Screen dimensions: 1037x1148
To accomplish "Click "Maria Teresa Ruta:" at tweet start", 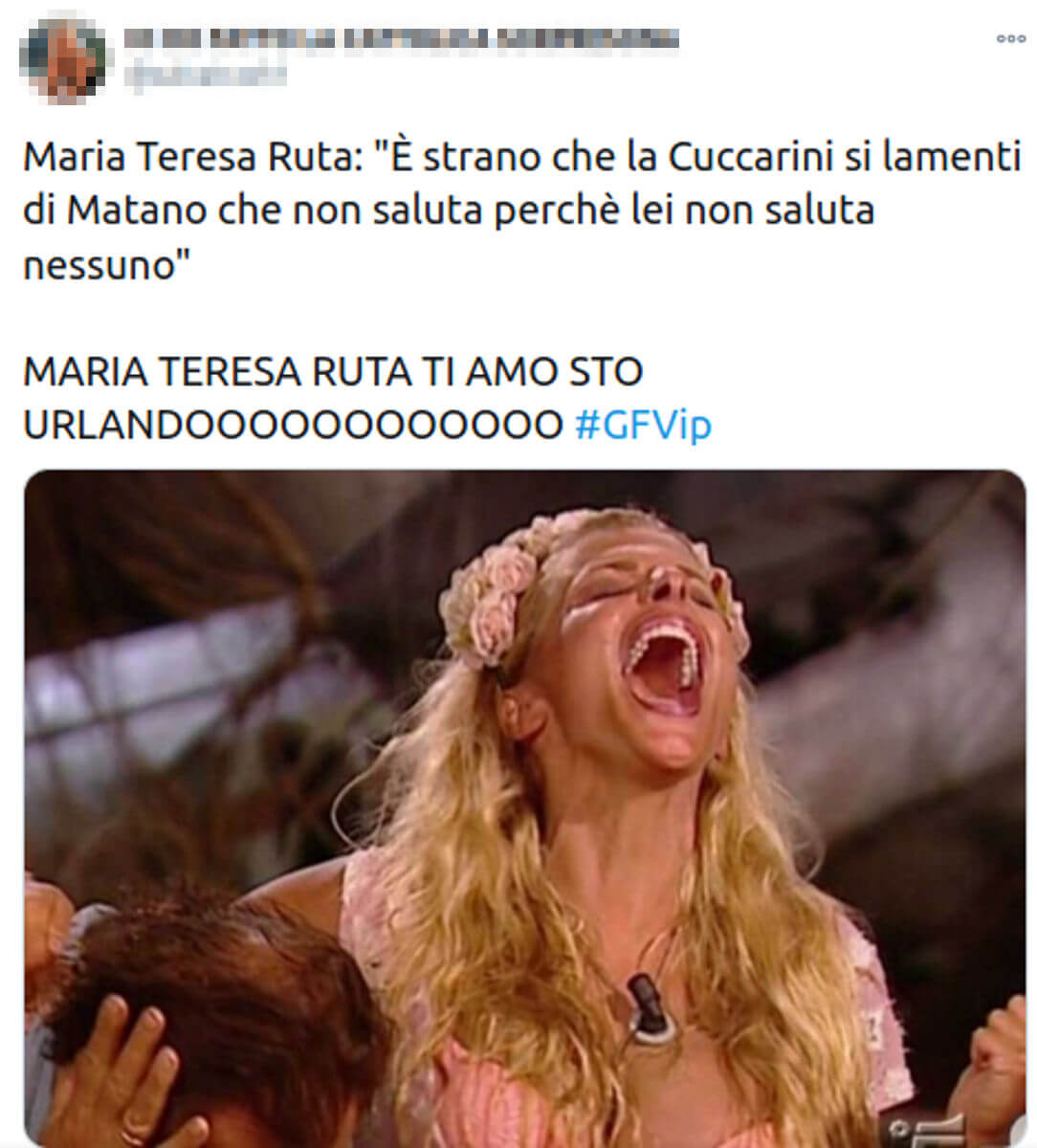I will [x=189, y=155].
